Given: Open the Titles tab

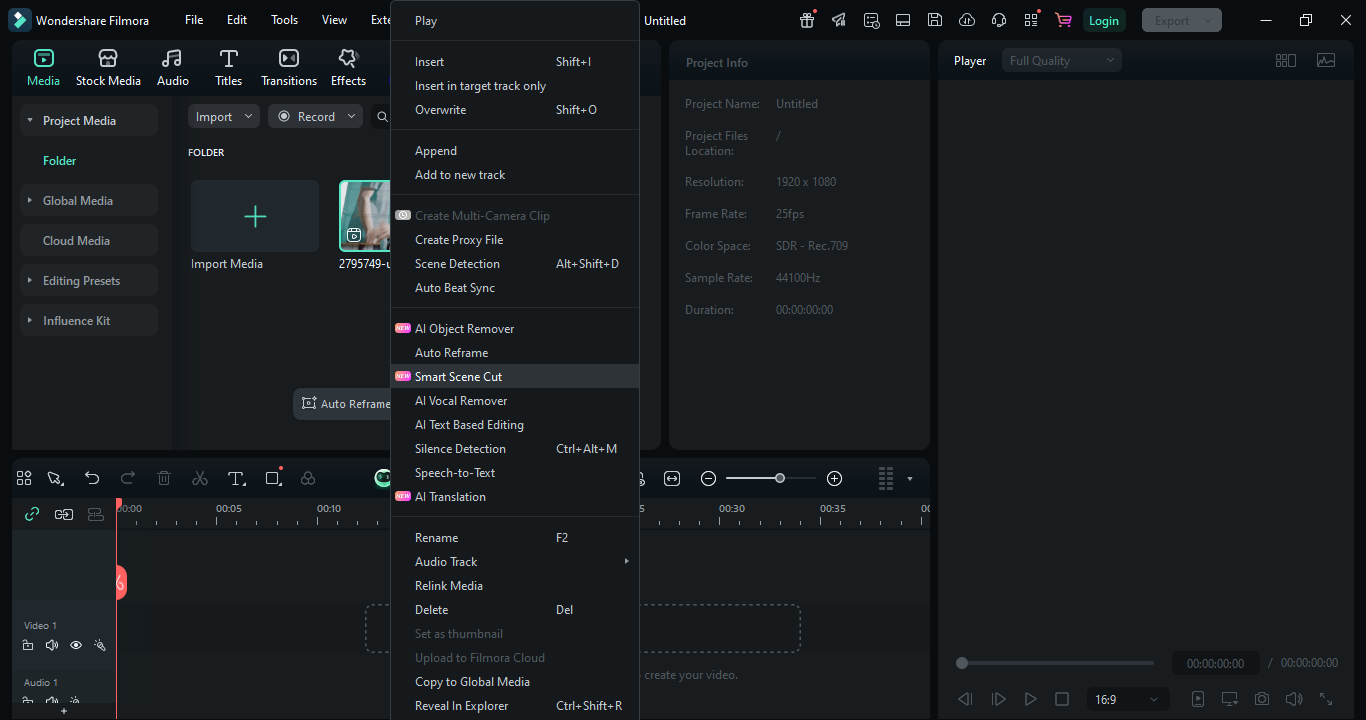Looking at the screenshot, I should pos(228,68).
